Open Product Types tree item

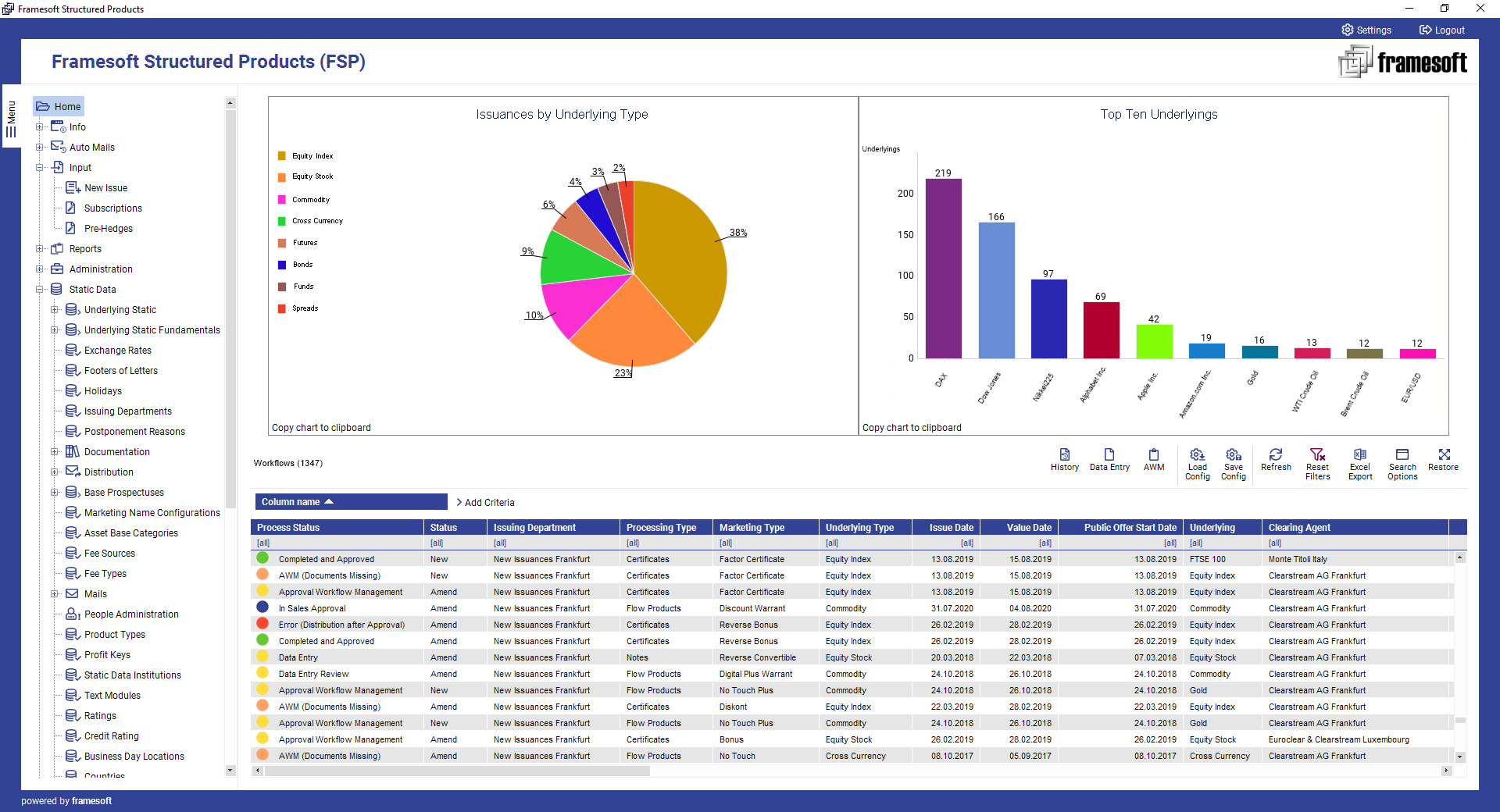[x=114, y=634]
